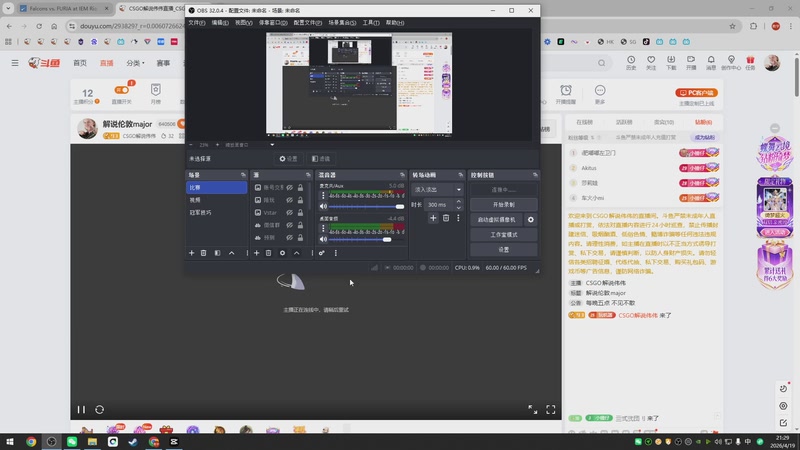800x450 pixels.
Task: Adjust desktop audio volume slider
Action: (366, 239)
